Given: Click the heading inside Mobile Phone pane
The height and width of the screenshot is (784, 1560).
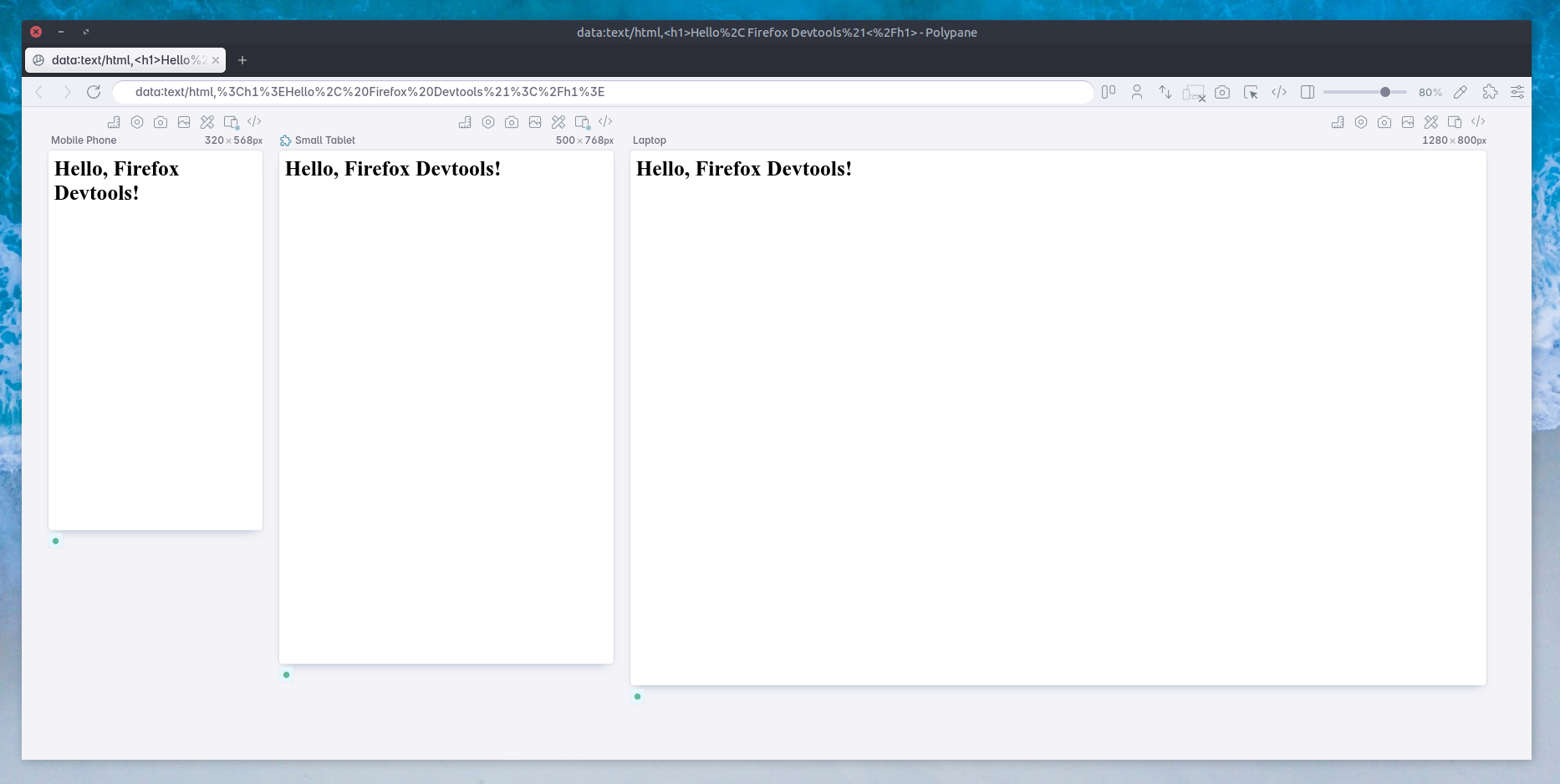Looking at the screenshot, I should click(x=117, y=181).
